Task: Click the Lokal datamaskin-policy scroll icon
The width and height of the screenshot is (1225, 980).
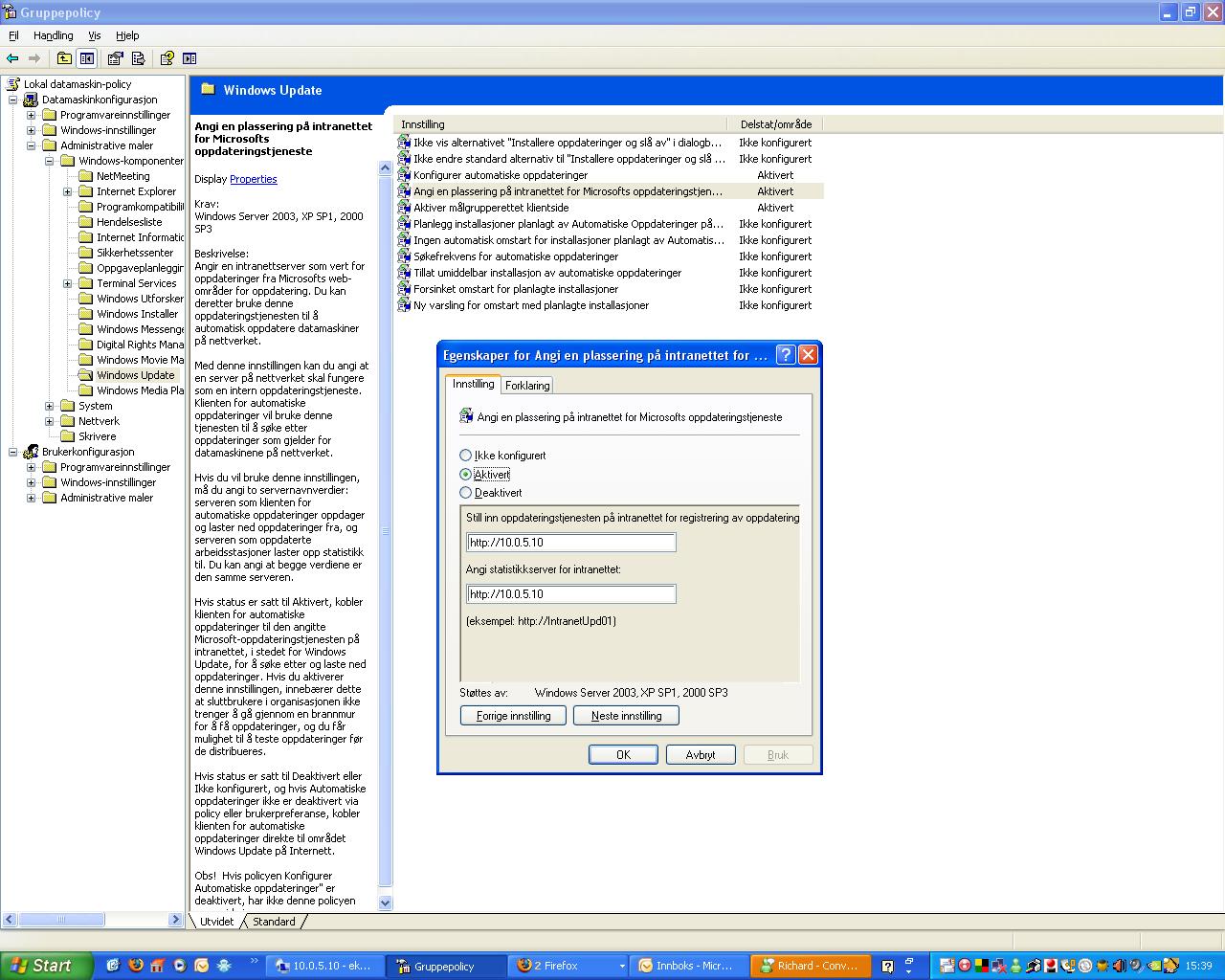Action: click(13, 84)
